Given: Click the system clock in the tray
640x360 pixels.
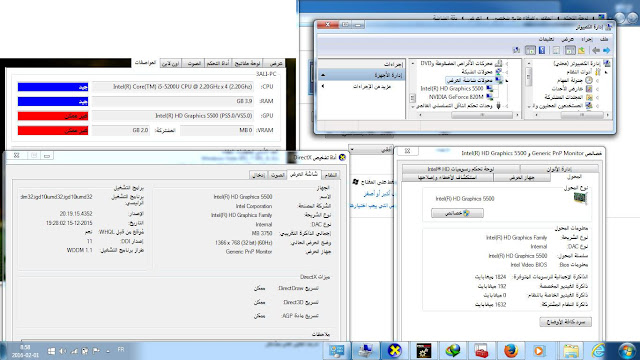Looking at the screenshot, I should tap(25, 351).
